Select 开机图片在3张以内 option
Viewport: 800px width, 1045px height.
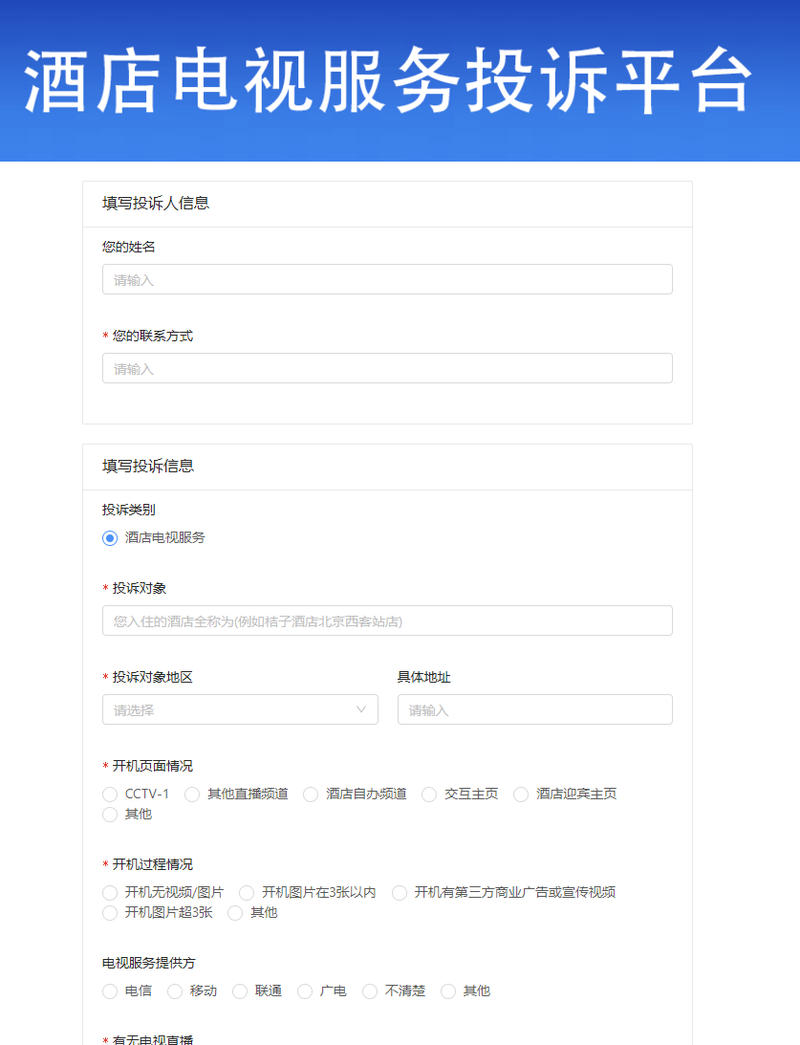247,892
